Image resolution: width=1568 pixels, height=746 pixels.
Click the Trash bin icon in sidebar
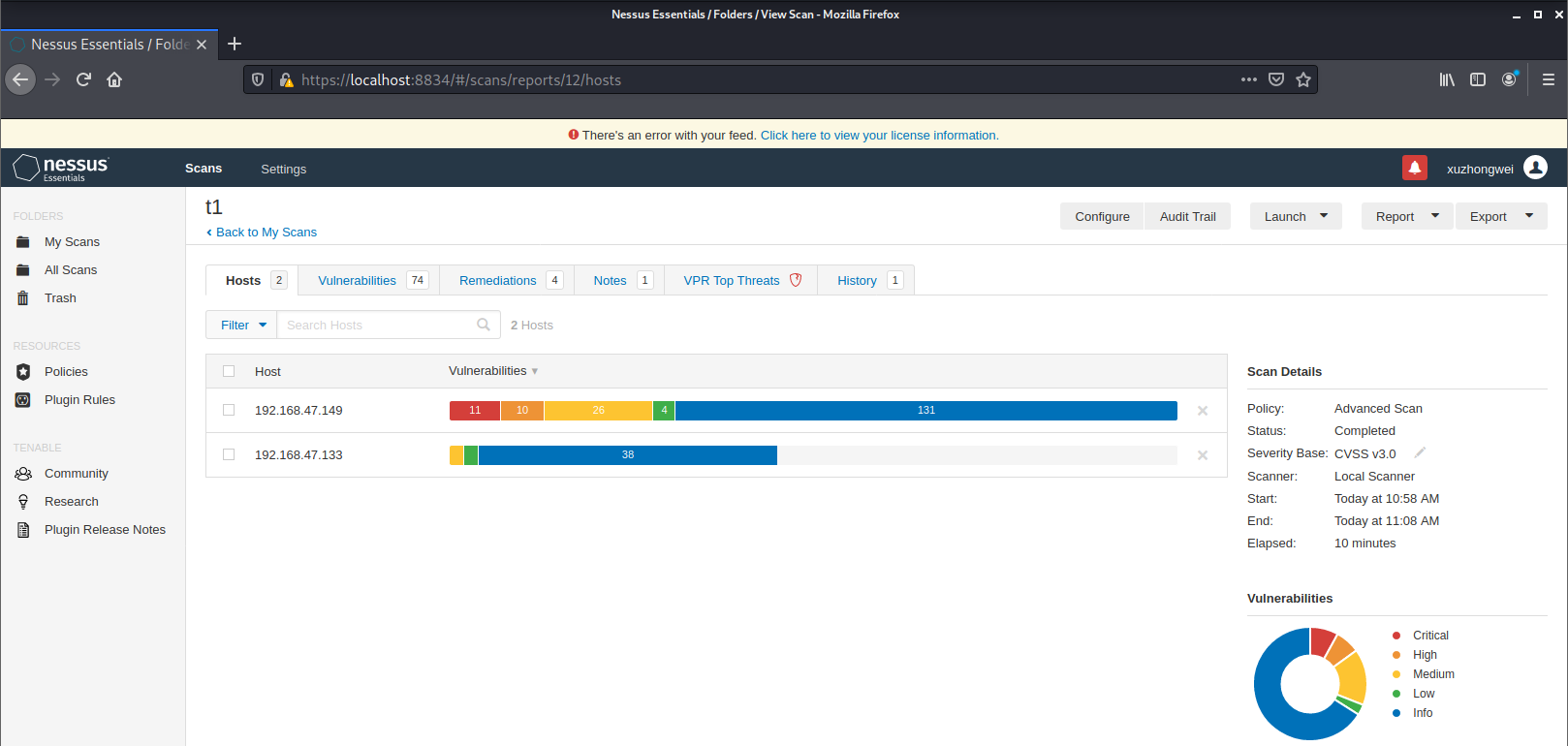click(23, 298)
